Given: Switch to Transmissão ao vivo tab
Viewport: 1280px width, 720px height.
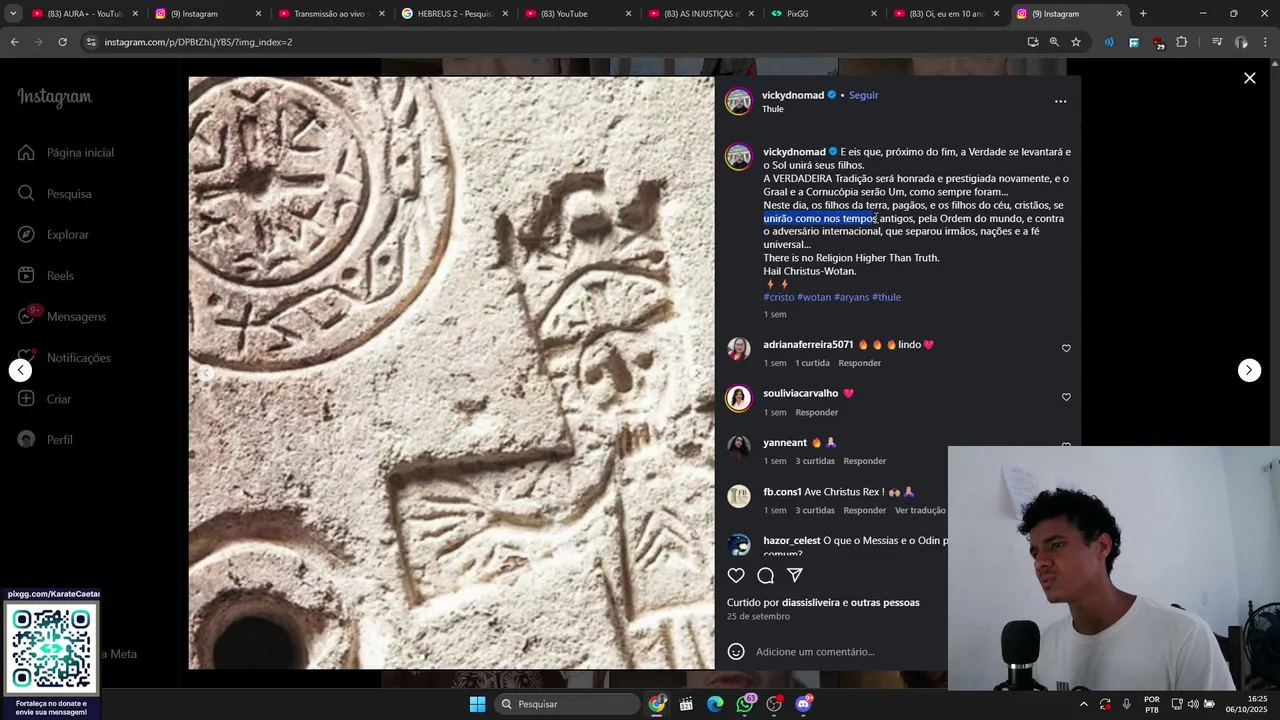Looking at the screenshot, I should coord(330,14).
